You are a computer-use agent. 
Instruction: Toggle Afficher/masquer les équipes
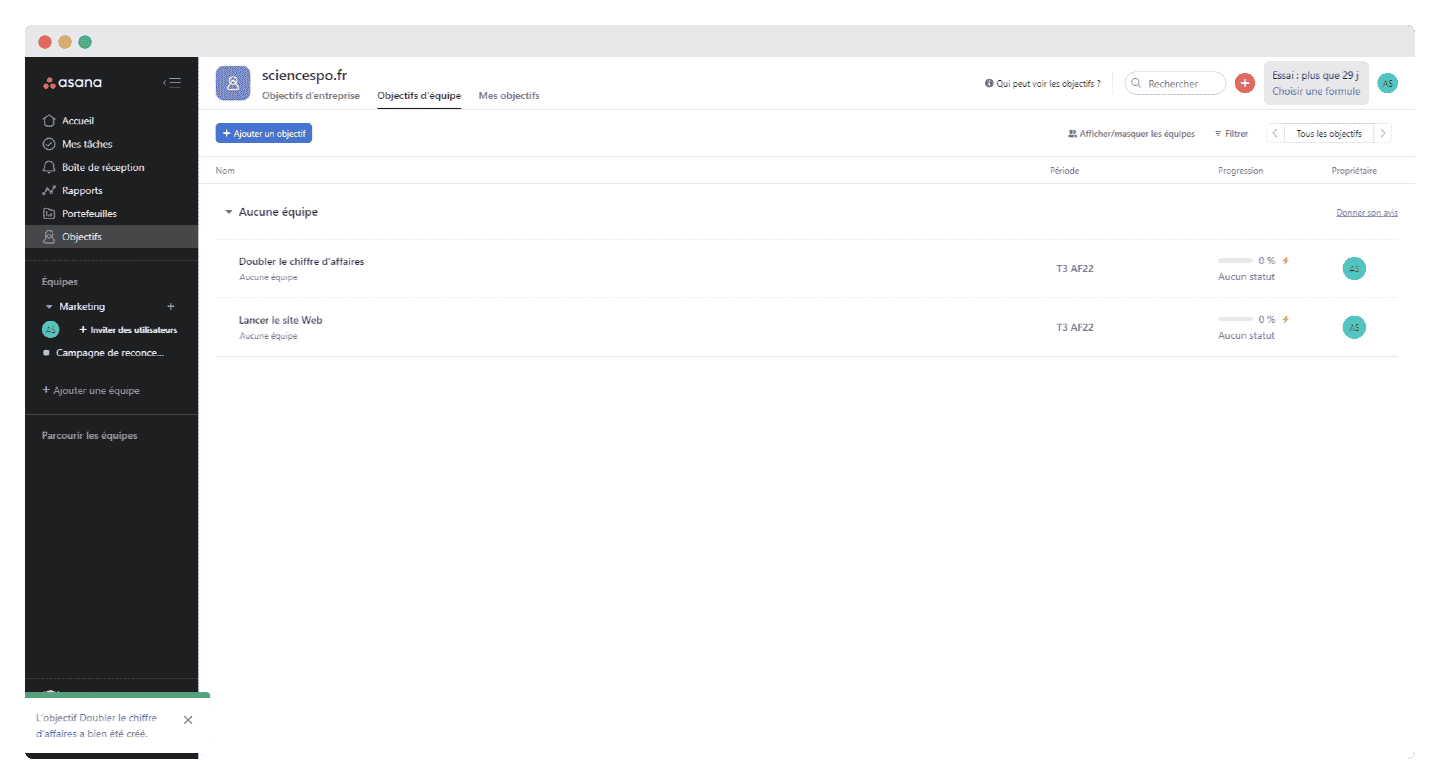click(1131, 134)
